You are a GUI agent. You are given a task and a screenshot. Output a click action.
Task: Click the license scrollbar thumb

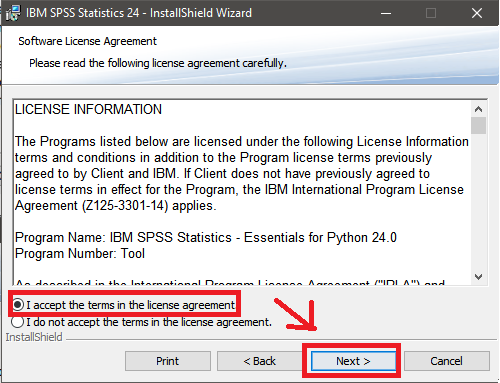[478, 125]
